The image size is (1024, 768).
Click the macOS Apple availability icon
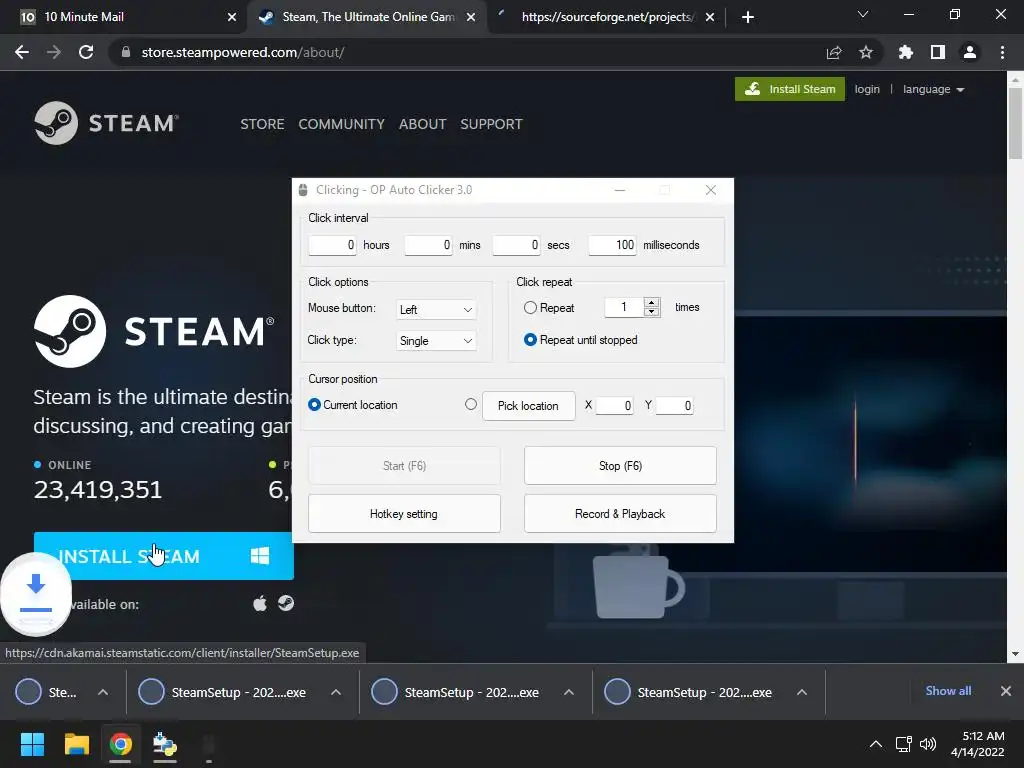[260, 603]
